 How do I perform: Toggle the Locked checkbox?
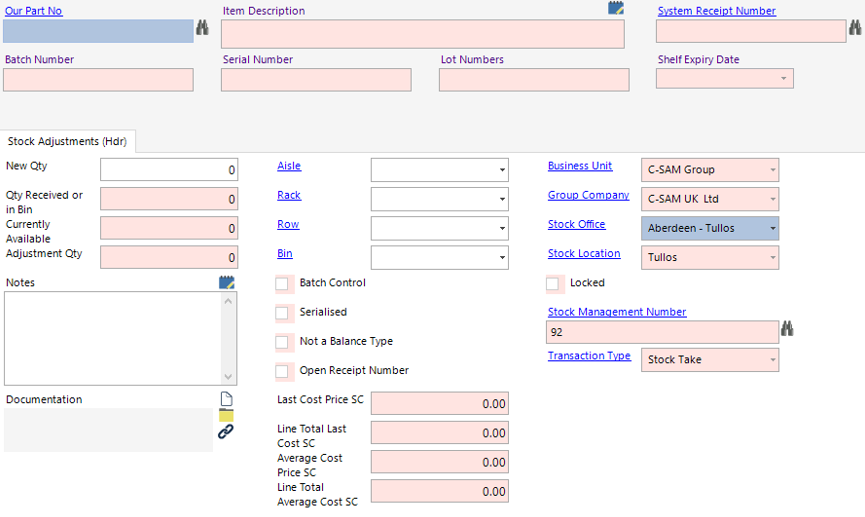tap(554, 284)
